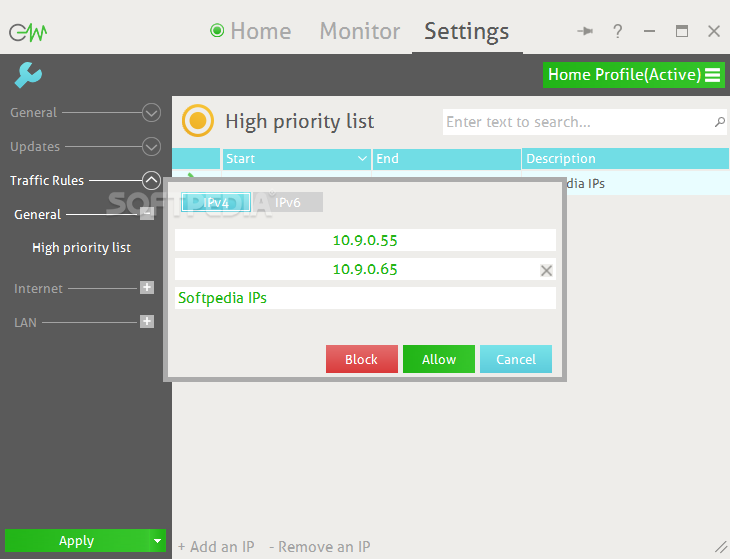Click the window resize grip icon

click(x=721, y=547)
